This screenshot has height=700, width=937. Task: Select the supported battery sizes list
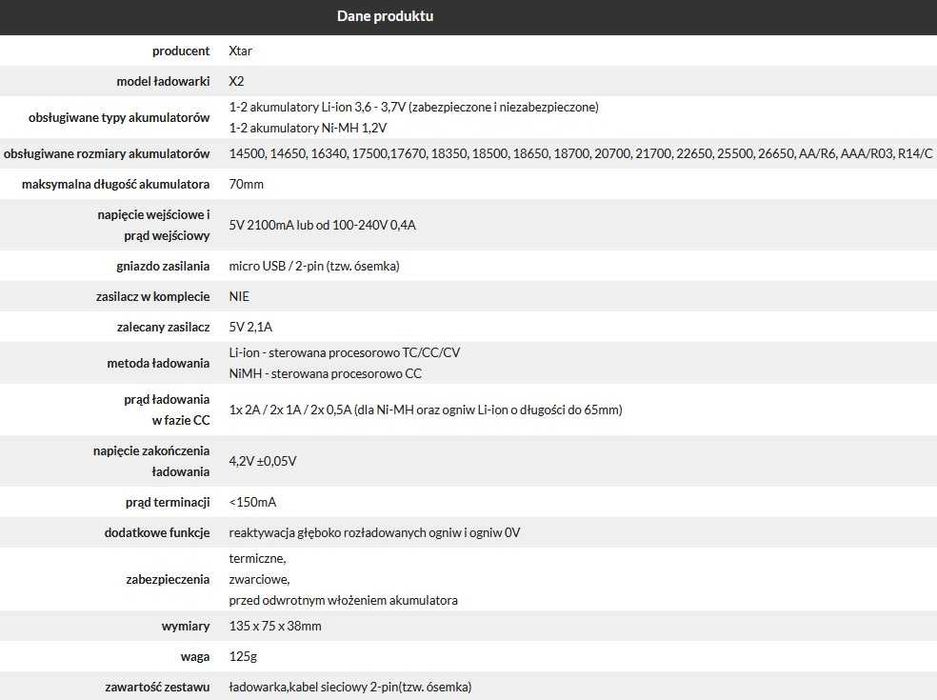pos(580,154)
